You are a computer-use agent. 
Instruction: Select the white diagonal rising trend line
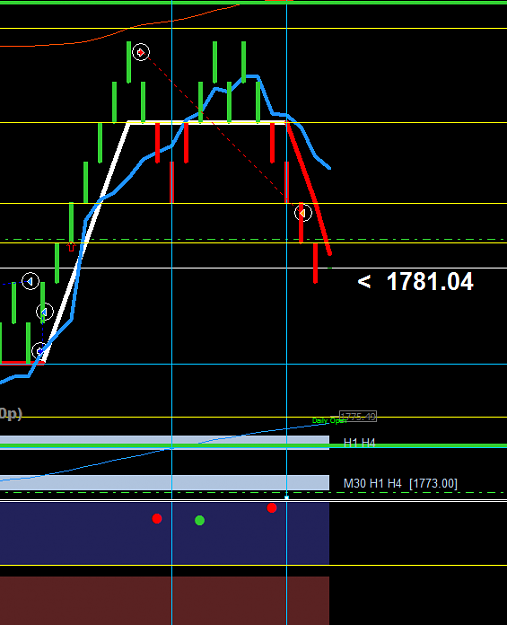point(86,242)
